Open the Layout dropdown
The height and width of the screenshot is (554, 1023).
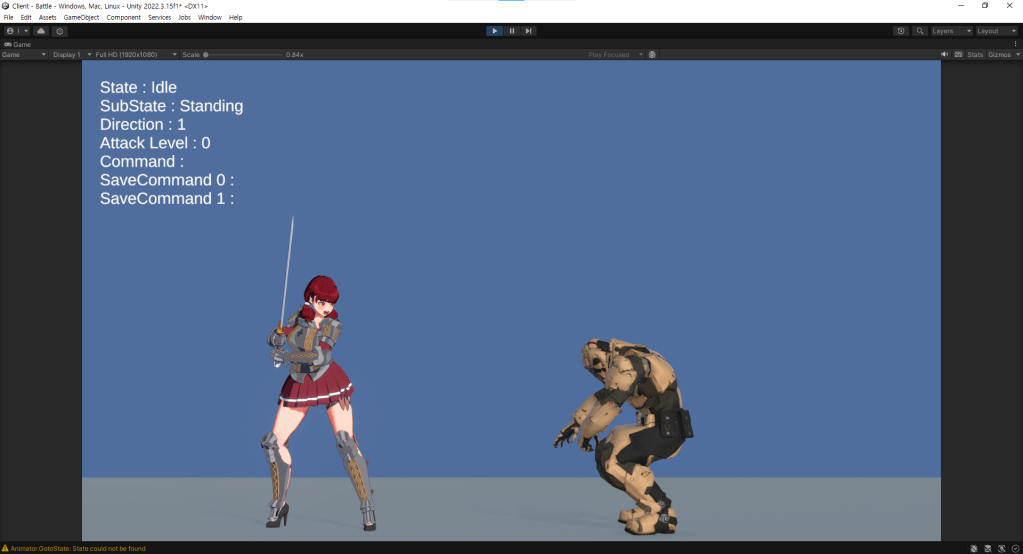coord(996,31)
